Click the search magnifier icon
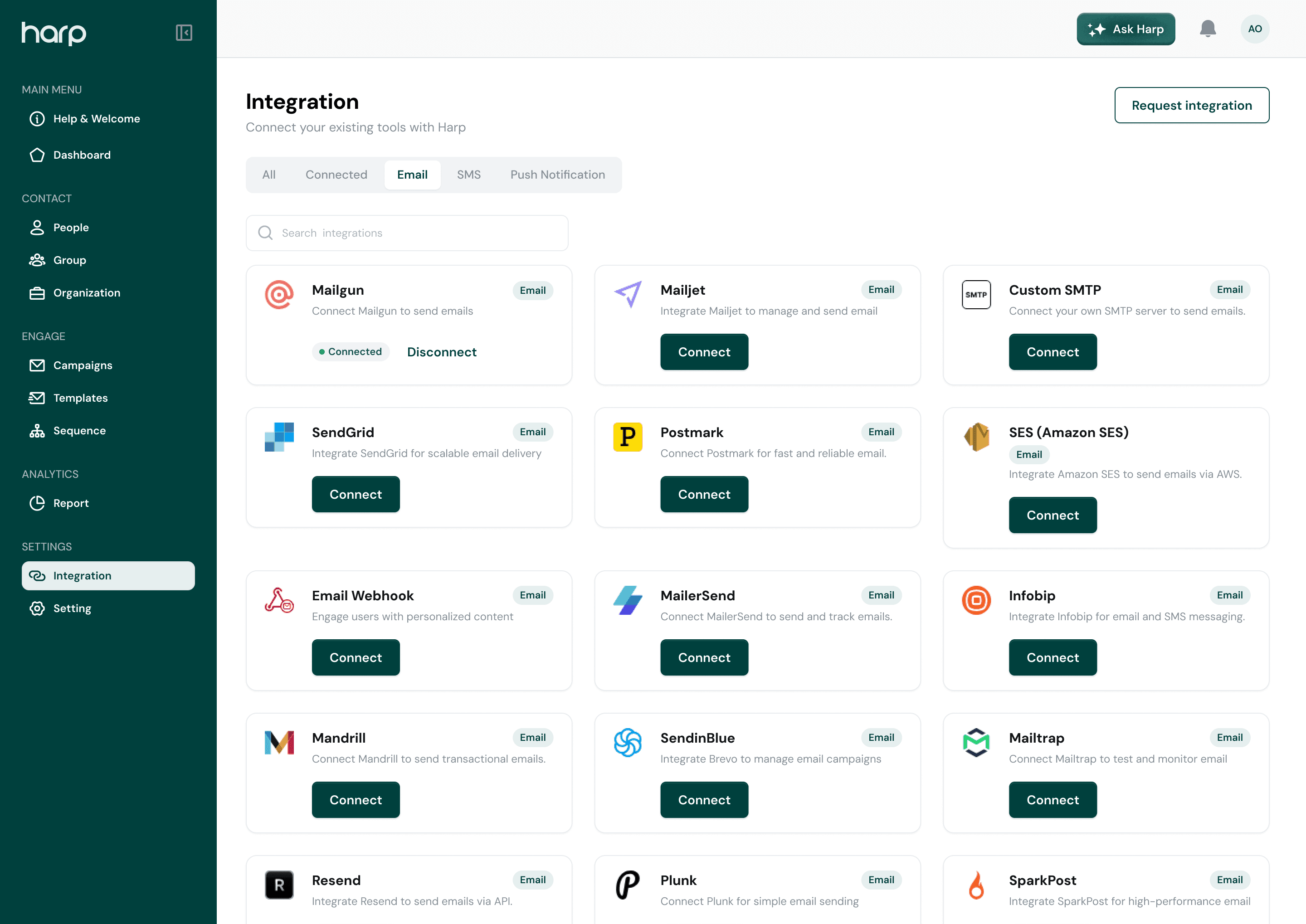This screenshot has height=924, width=1306. [265, 233]
